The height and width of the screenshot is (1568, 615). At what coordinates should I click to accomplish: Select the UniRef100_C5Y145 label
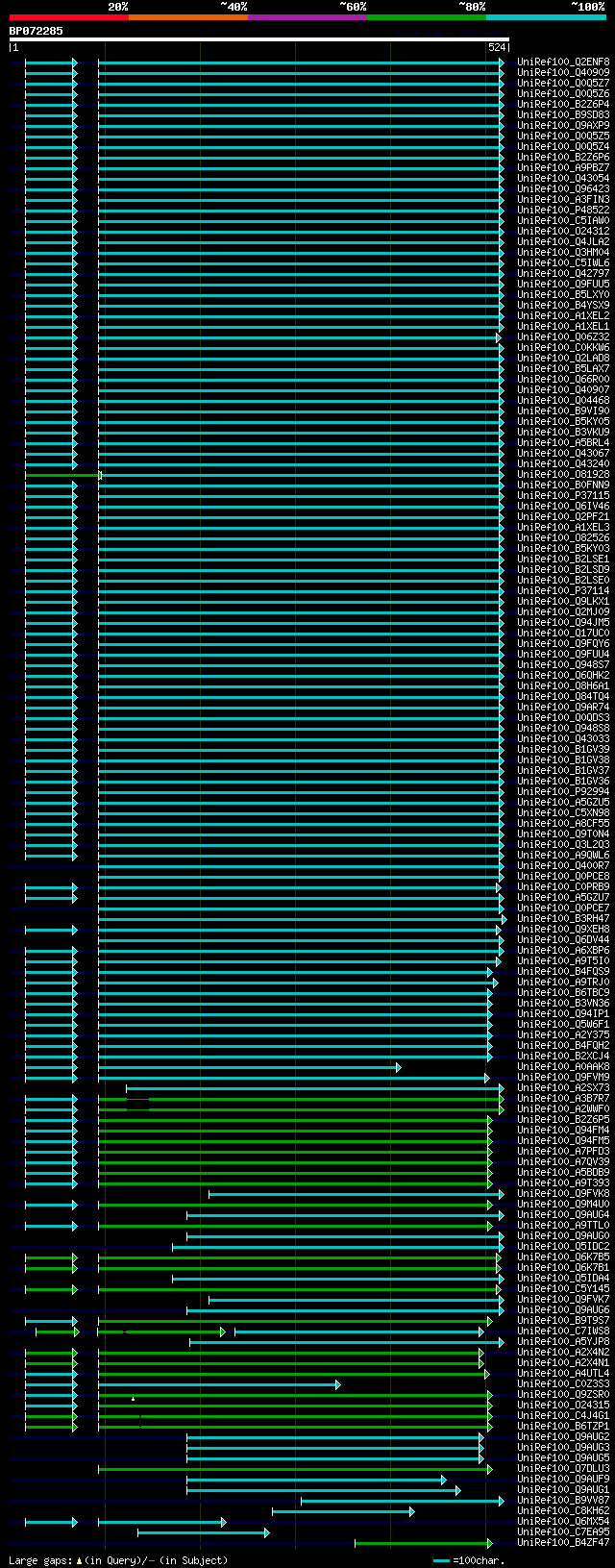(x=563, y=1288)
